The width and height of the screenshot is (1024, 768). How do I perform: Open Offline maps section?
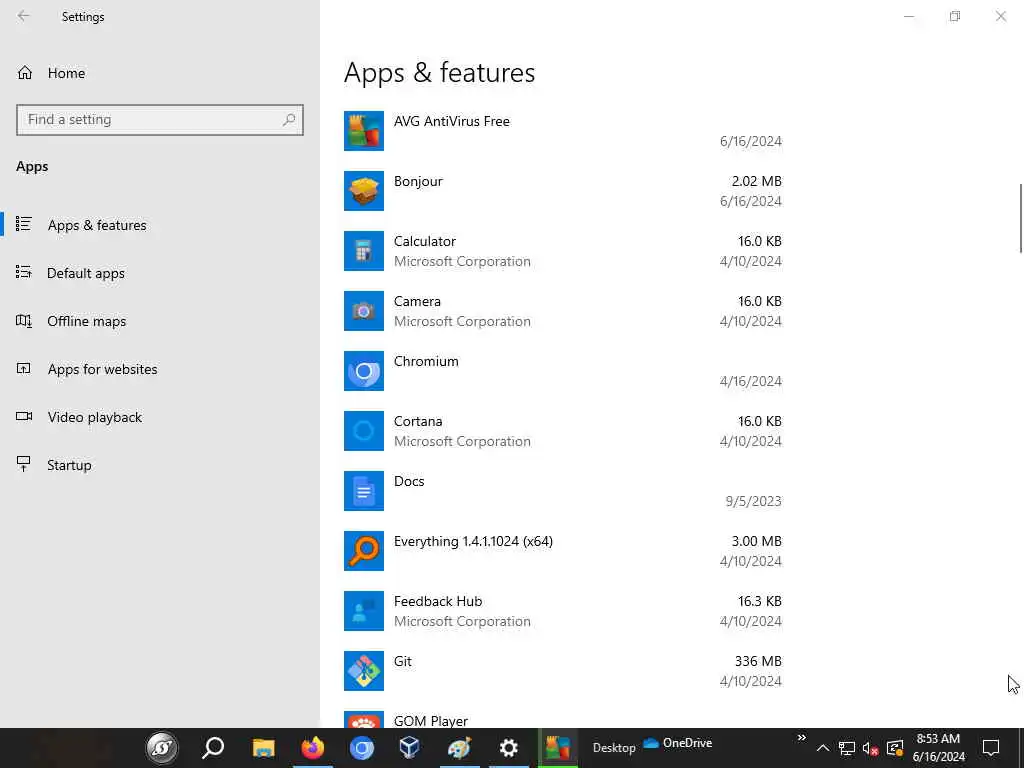(x=160, y=321)
